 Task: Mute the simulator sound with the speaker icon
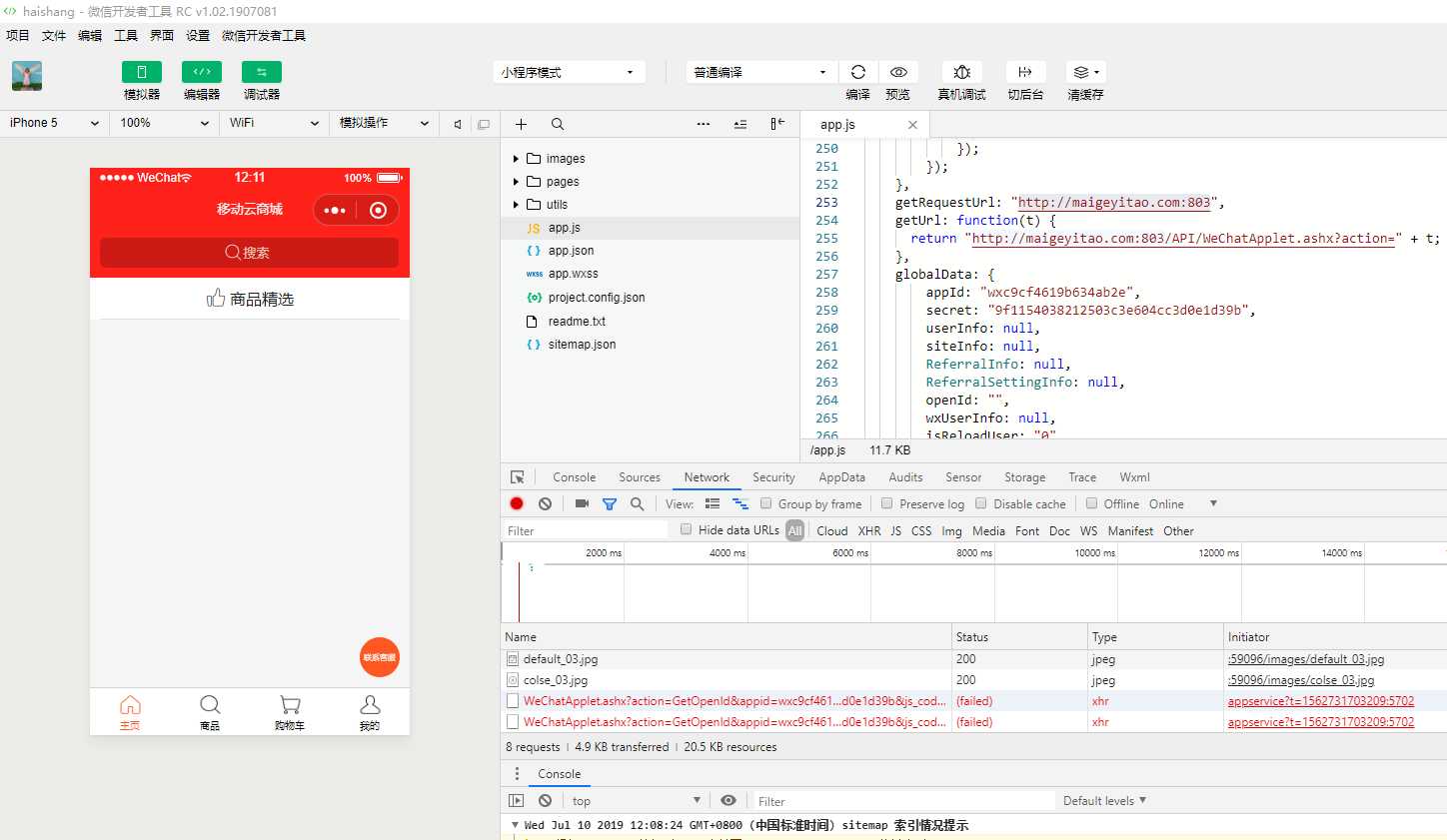point(458,124)
